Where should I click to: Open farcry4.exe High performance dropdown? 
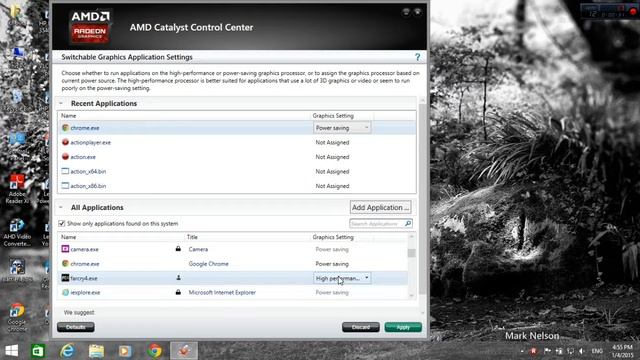(342, 278)
